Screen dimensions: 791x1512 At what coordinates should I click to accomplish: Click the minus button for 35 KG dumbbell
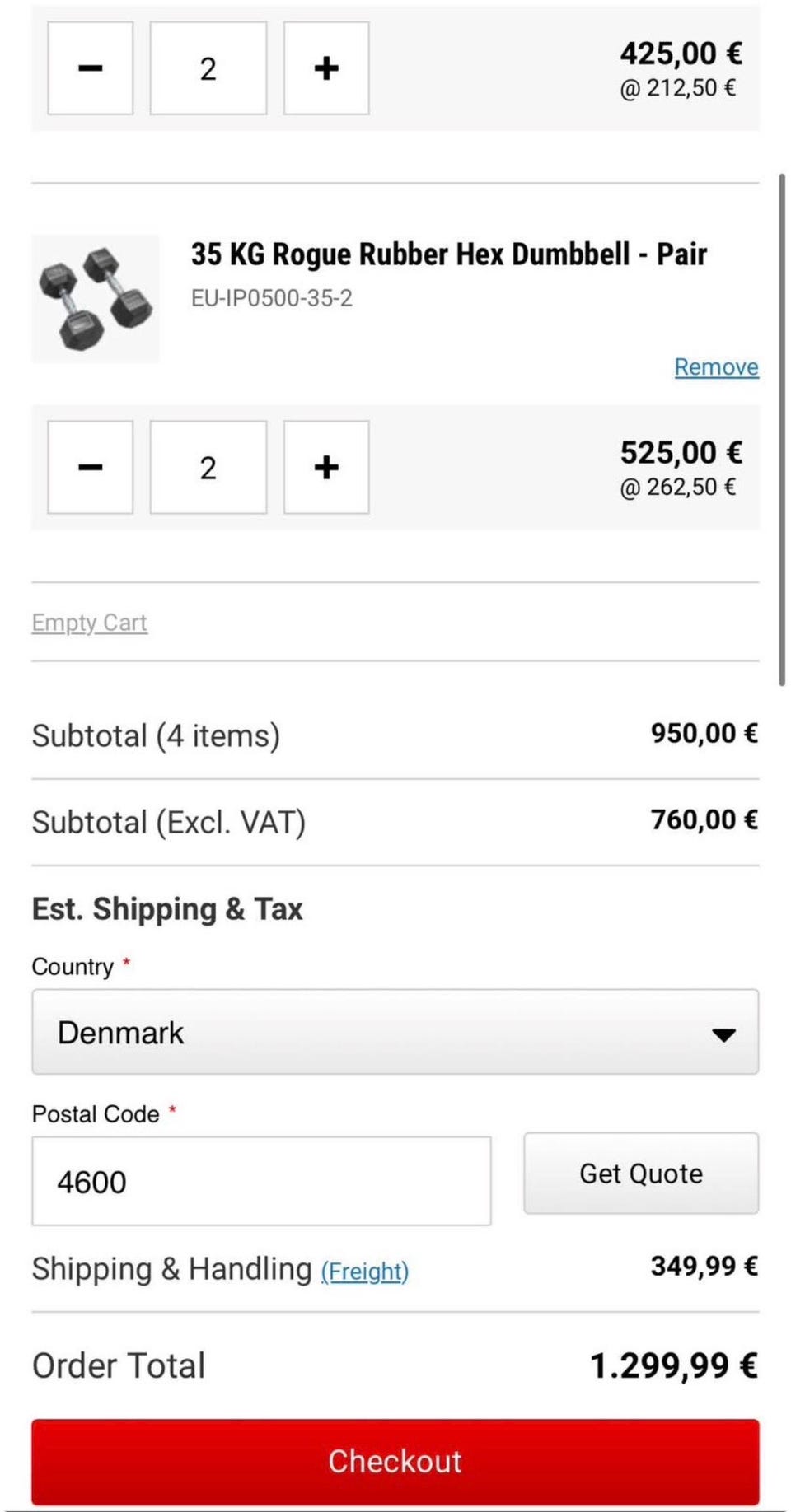click(x=90, y=468)
